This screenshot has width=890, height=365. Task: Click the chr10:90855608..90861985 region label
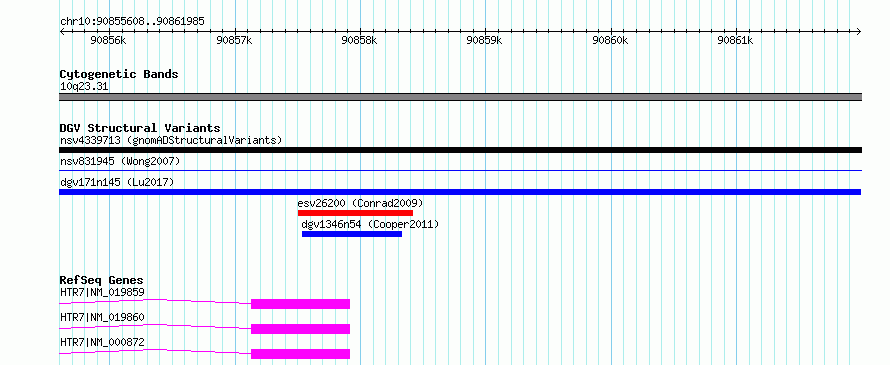coord(132,22)
